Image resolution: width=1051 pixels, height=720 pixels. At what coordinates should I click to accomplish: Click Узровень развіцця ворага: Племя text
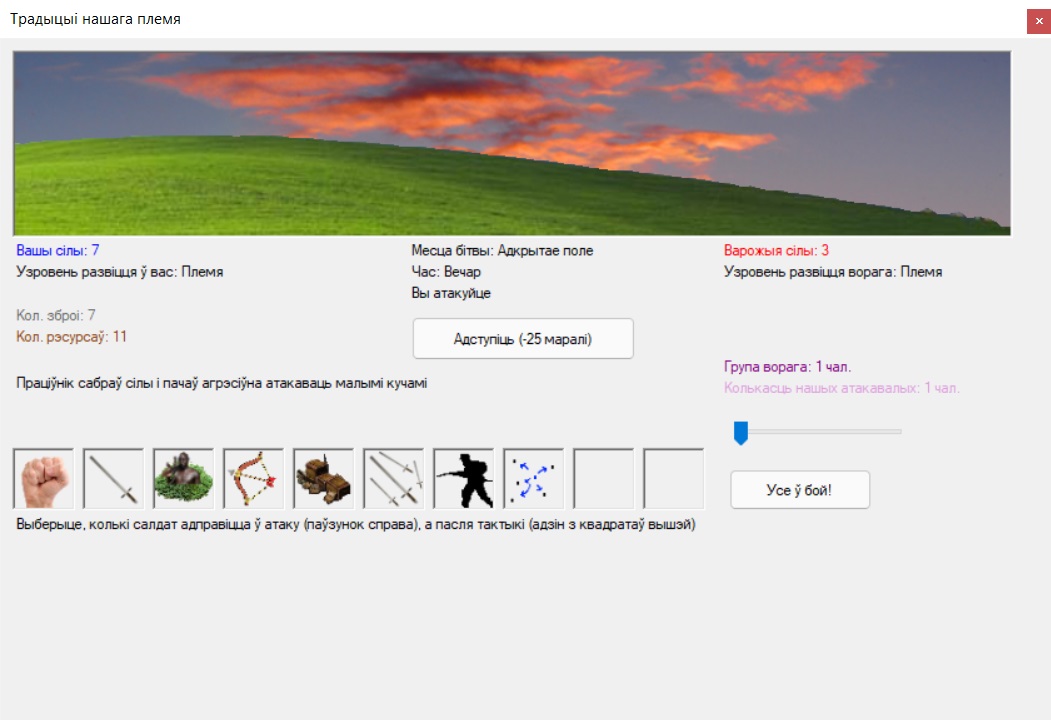click(x=833, y=272)
